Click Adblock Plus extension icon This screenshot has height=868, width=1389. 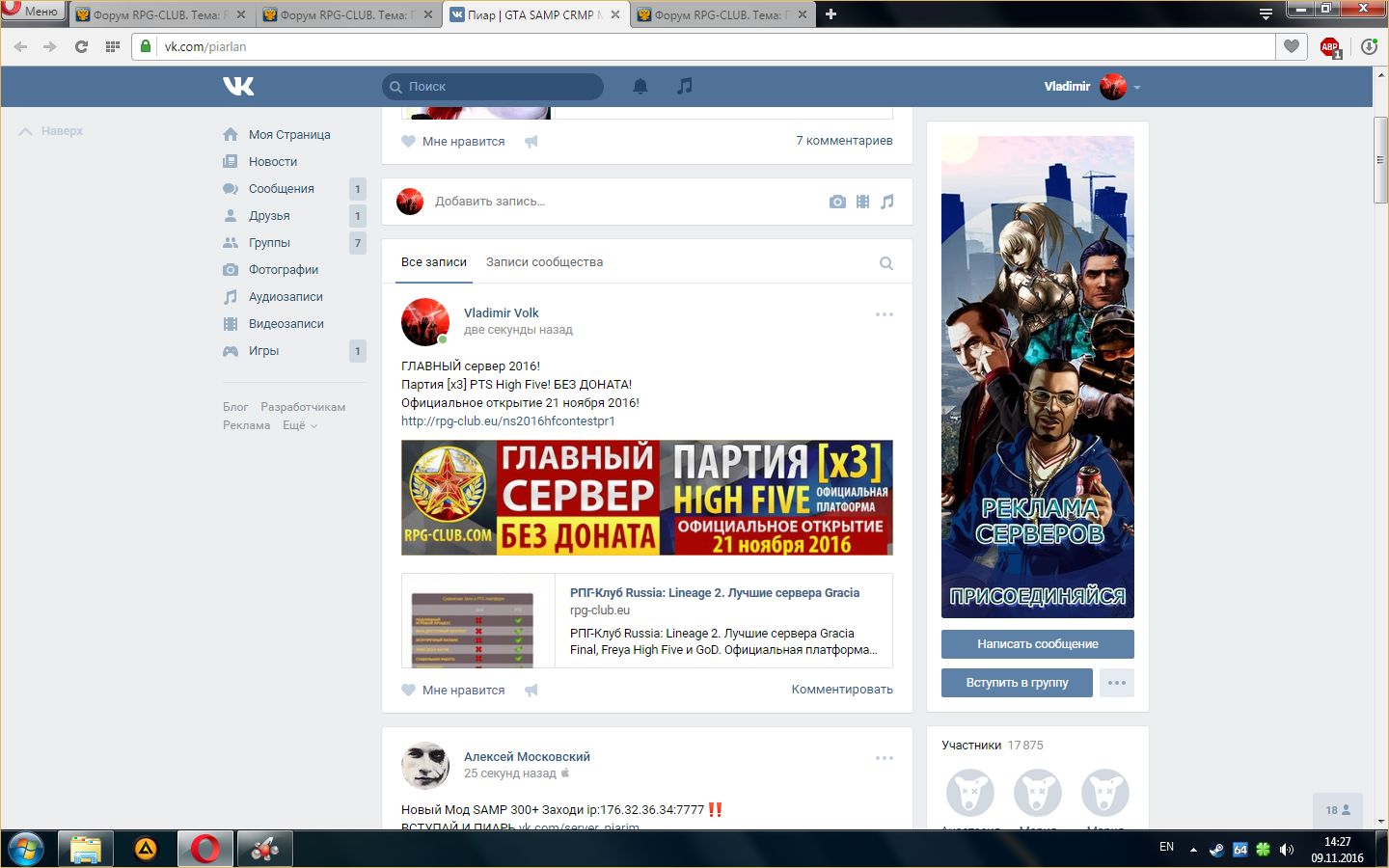pos(1330,47)
